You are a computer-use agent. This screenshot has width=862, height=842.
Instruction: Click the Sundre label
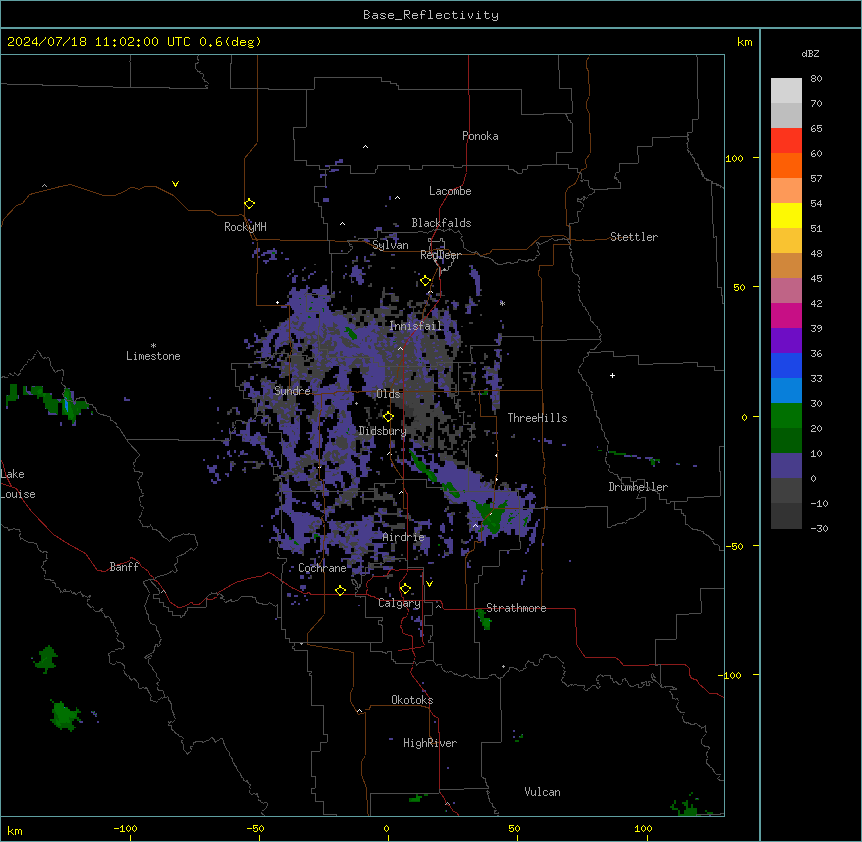292,391
